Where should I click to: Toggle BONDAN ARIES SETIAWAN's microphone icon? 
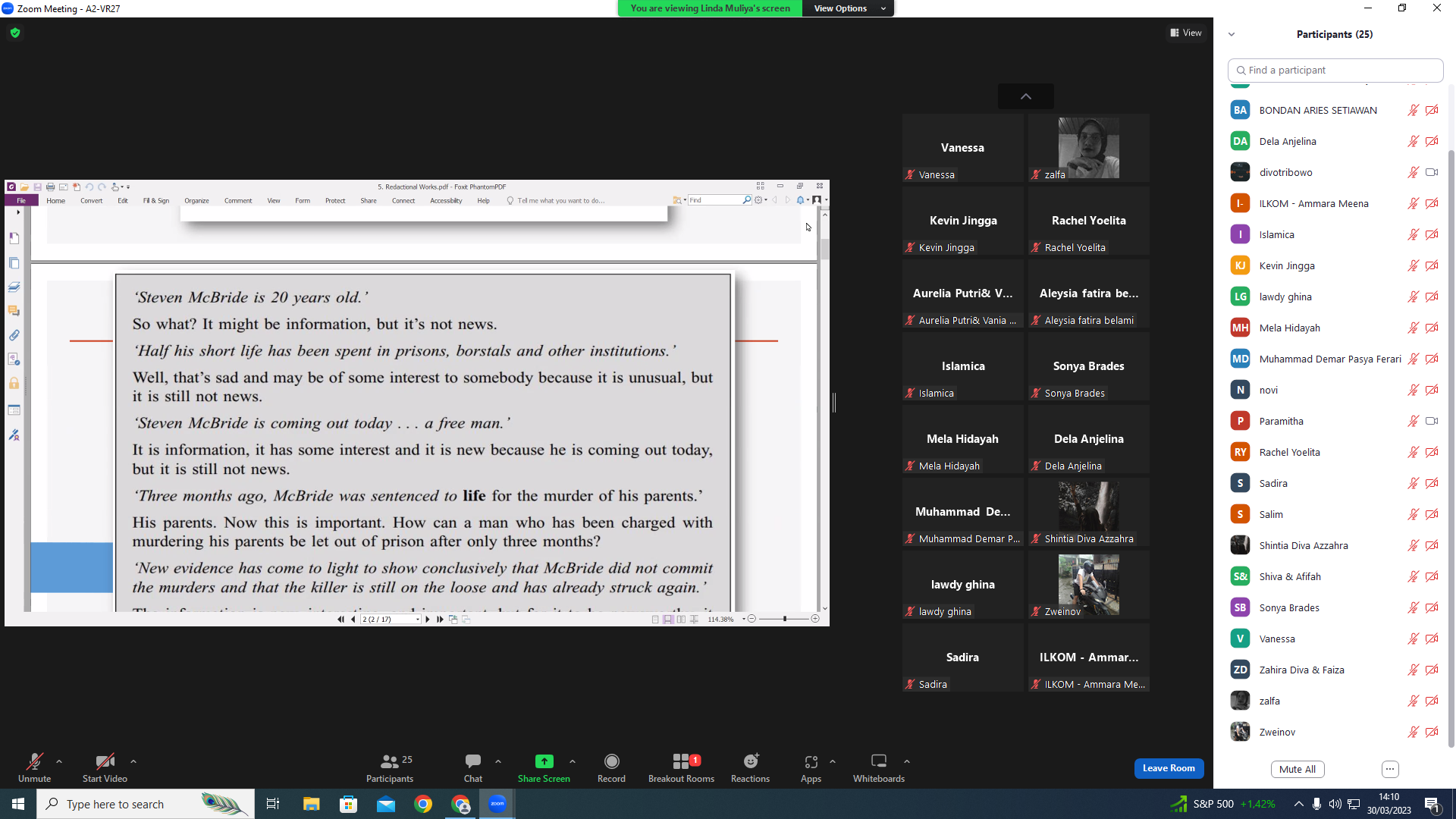[x=1414, y=110]
